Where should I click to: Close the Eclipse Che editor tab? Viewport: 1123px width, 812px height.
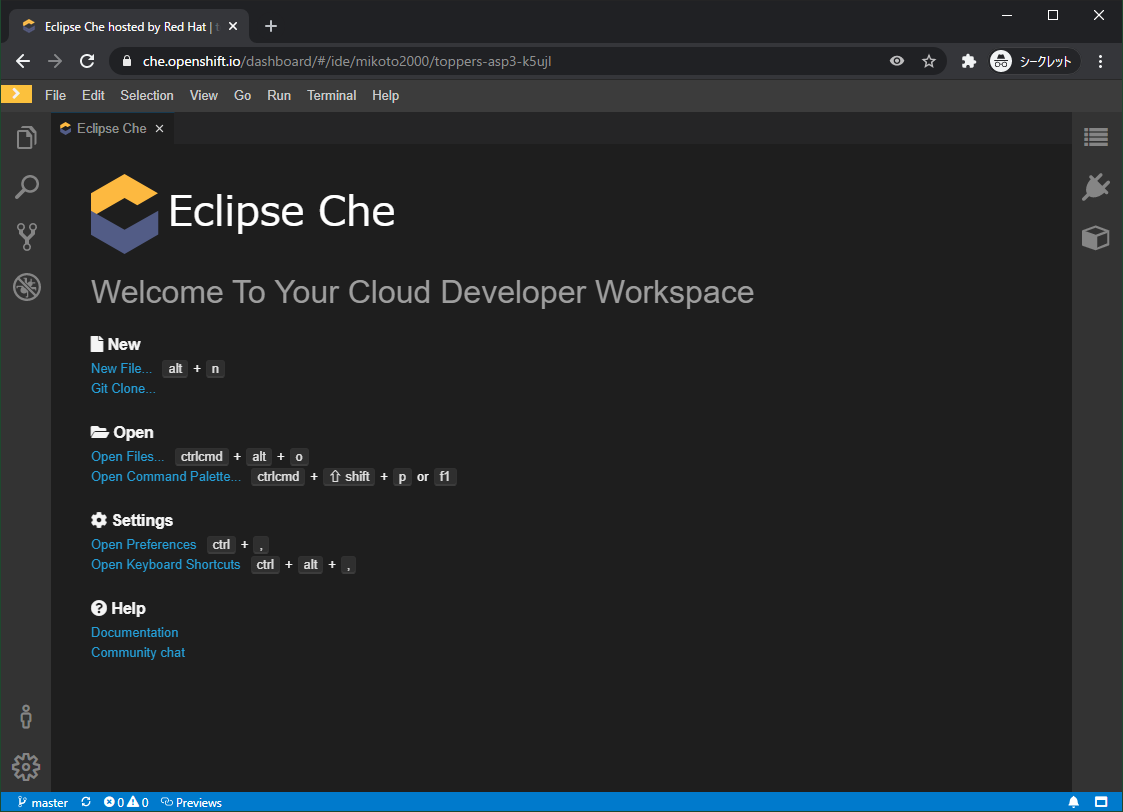tap(160, 128)
